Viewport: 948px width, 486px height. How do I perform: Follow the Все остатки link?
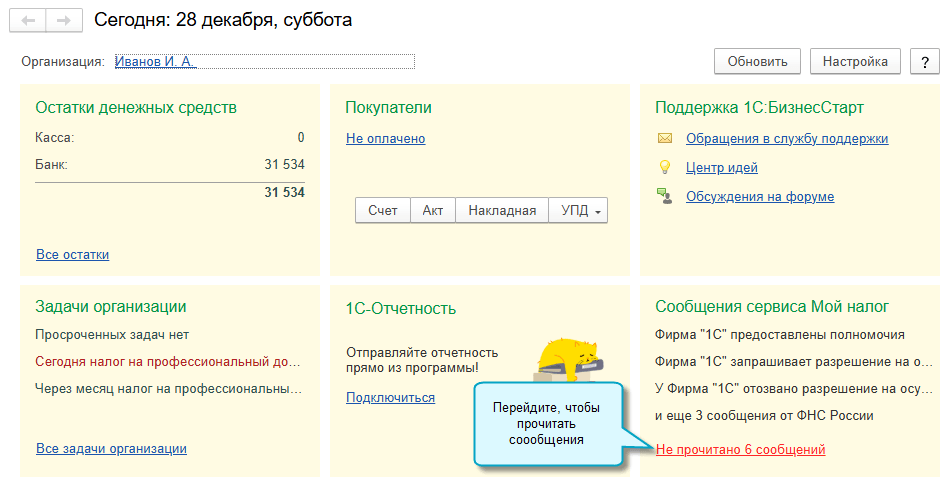pyautogui.click(x=73, y=255)
